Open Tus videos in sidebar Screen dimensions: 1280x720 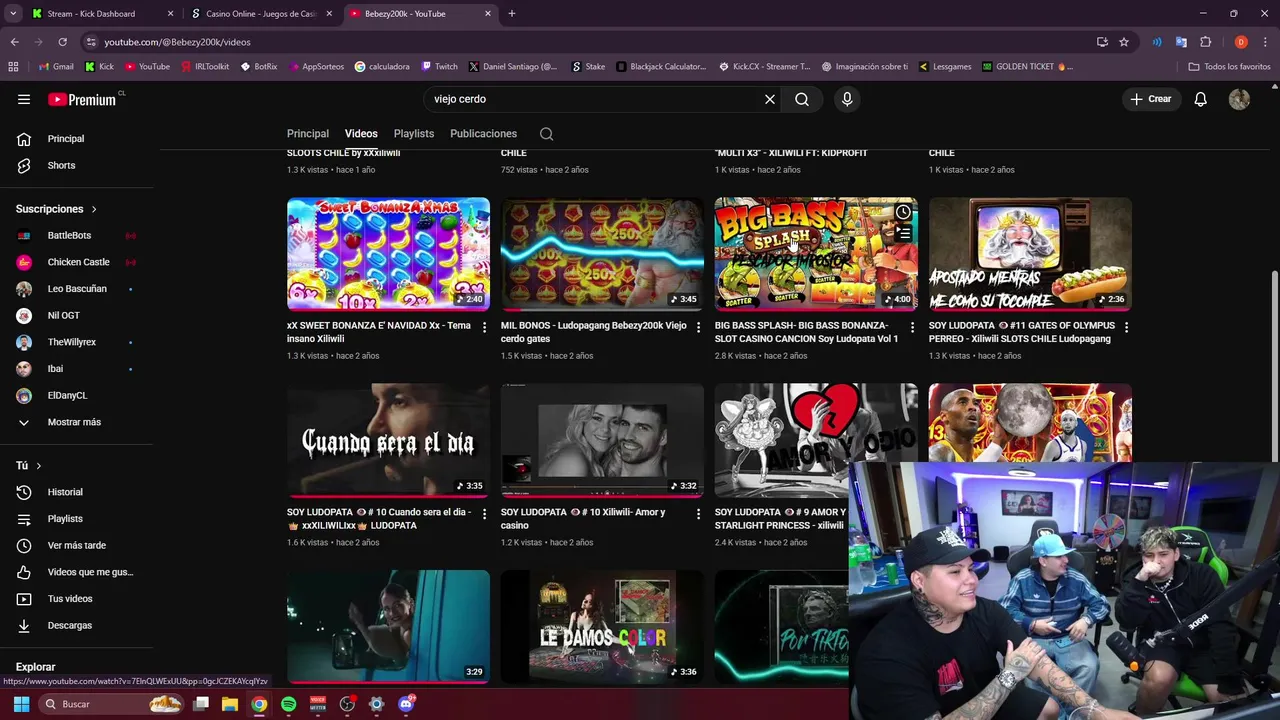point(70,599)
